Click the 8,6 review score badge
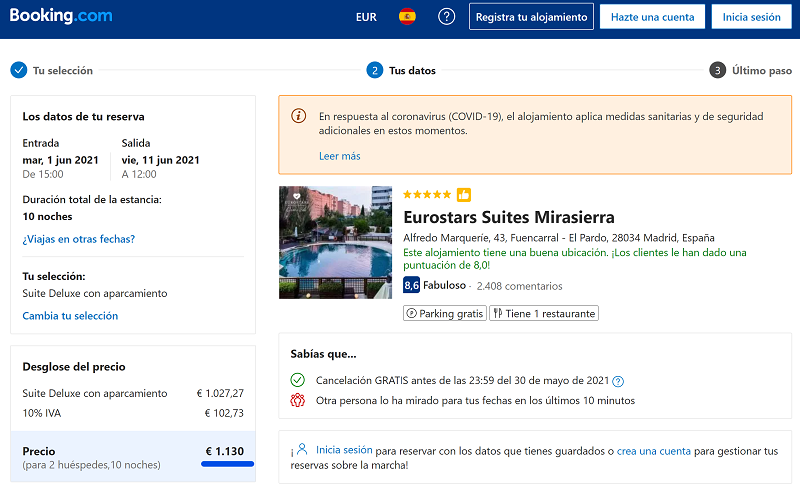This screenshot has width=800, height=491. tap(411, 285)
